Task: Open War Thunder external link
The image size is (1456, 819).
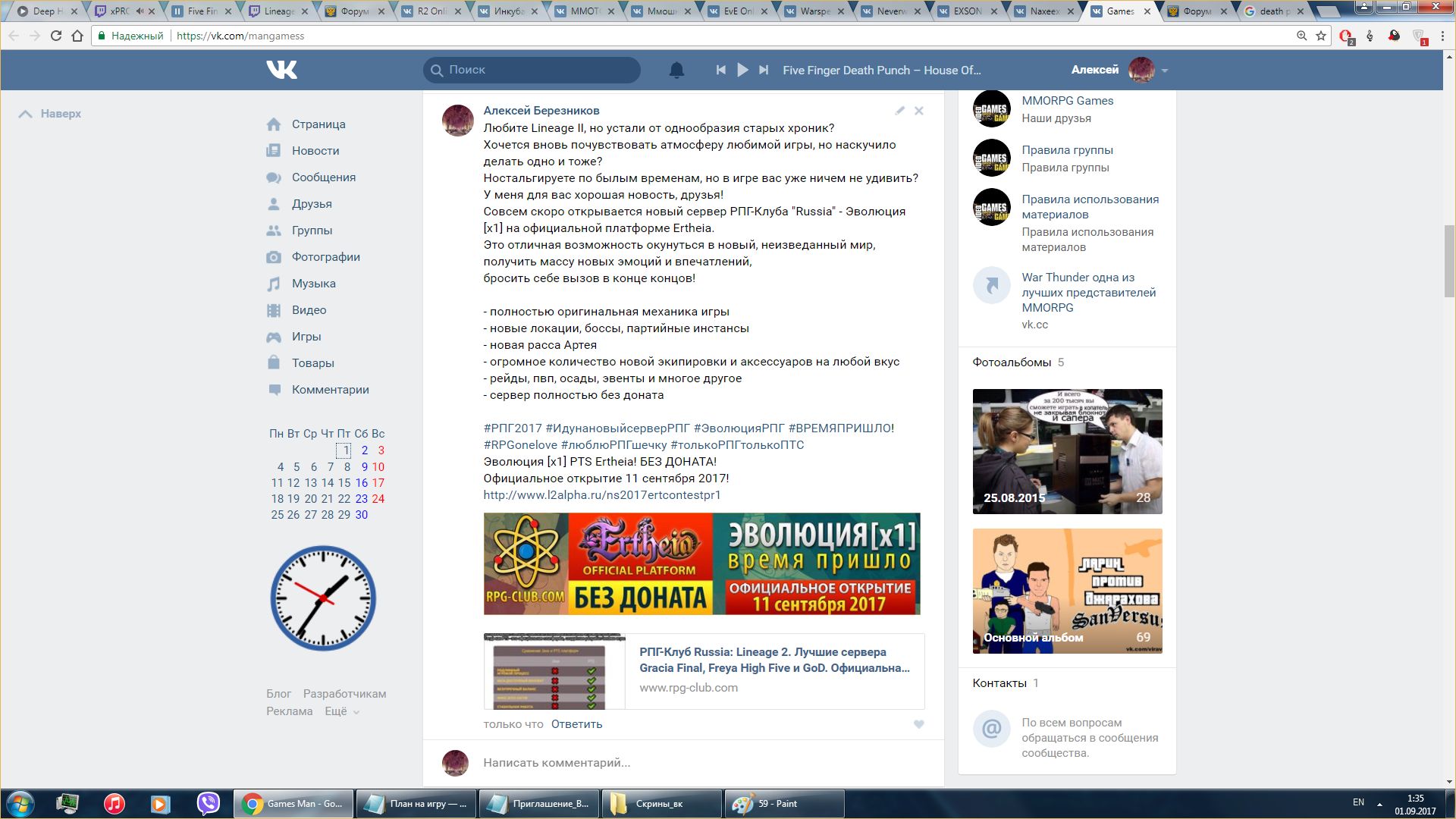Action: pyautogui.click(x=1088, y=293)
